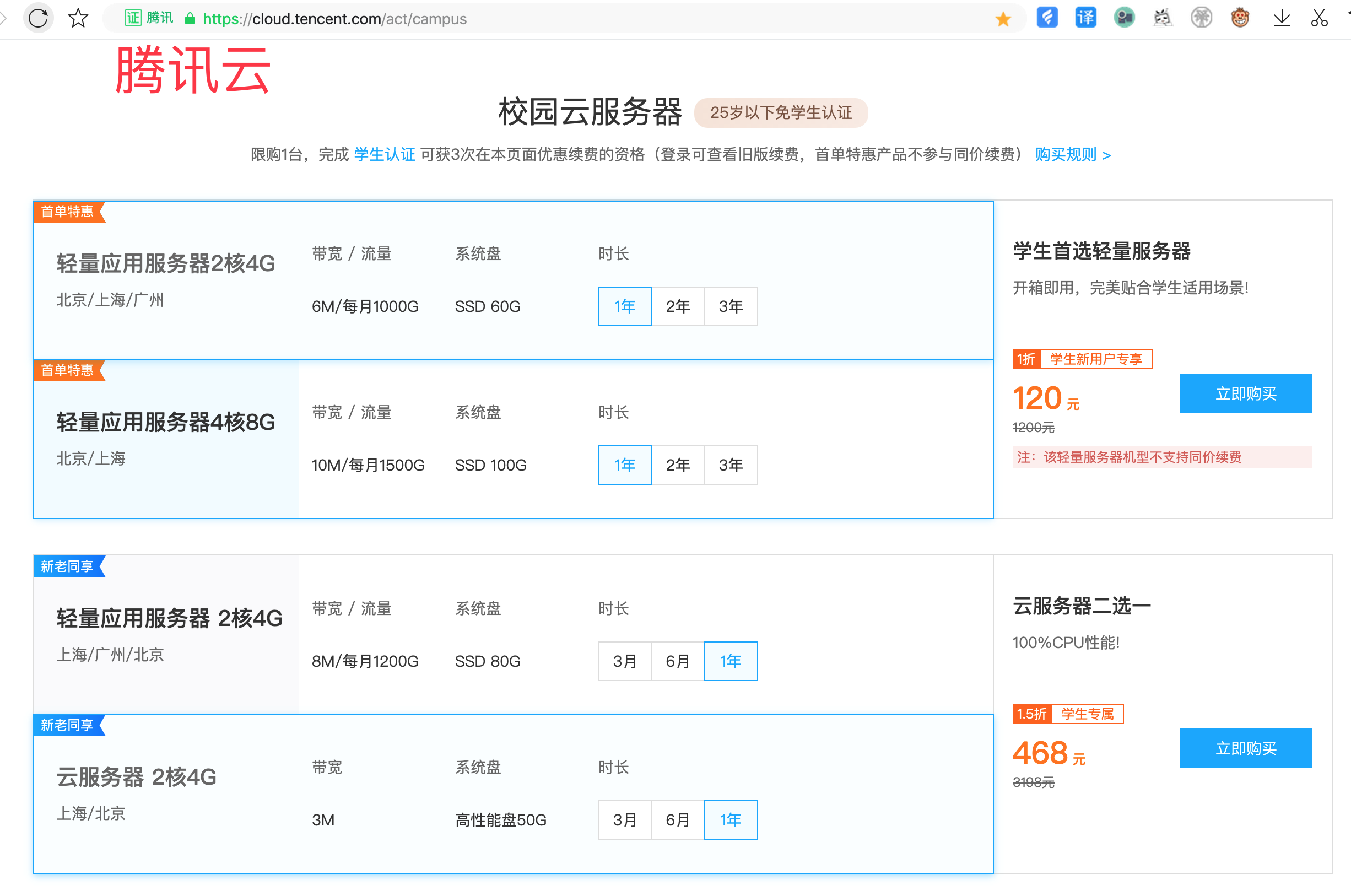Click the 首单特惠 tag on the 4核8G card
1351x896 pixels.
pyautogui.click(x=69, y=370)
